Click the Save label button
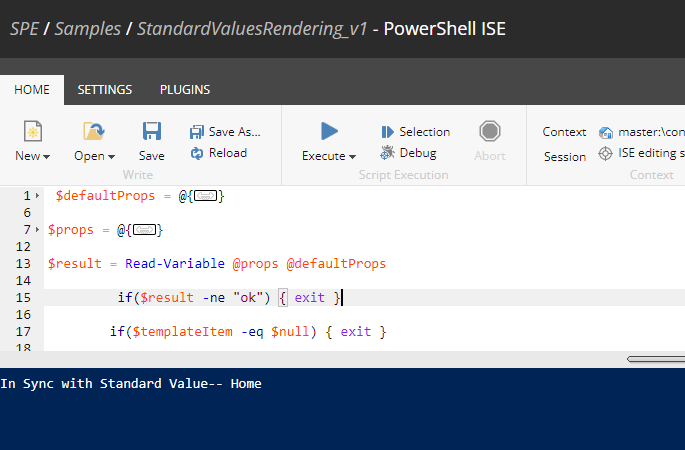Screen dimensions: 685x450 click(x=152, y=156)
